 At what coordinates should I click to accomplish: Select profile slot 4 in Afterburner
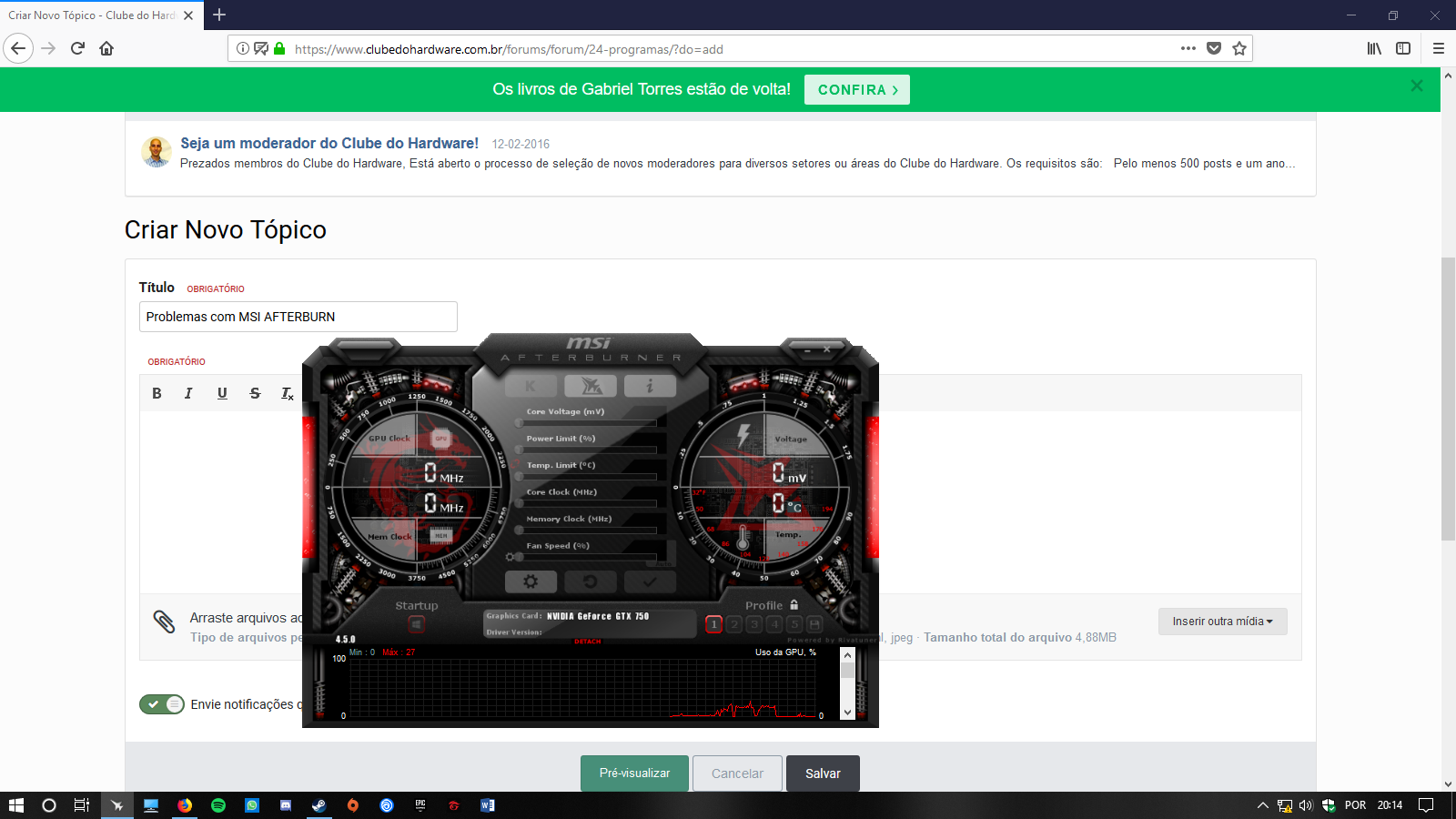point(774,624)
